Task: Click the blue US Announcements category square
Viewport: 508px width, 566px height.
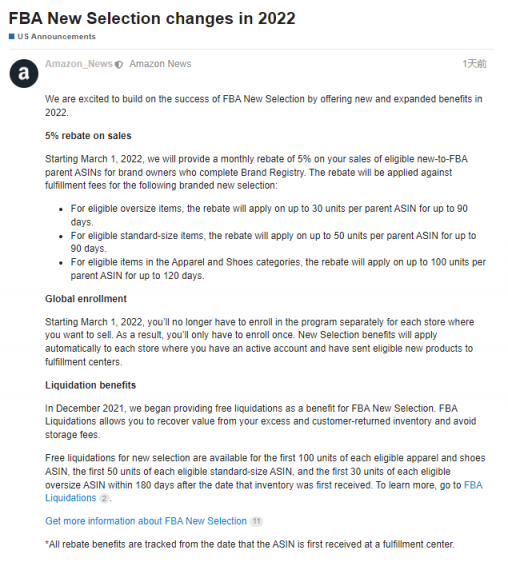Action: tap(12, 36)
